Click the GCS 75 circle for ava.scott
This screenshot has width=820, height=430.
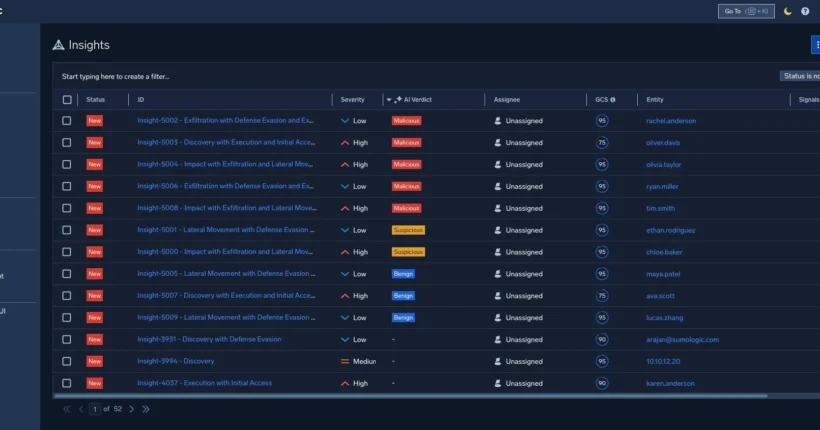[x=602, y=296]
